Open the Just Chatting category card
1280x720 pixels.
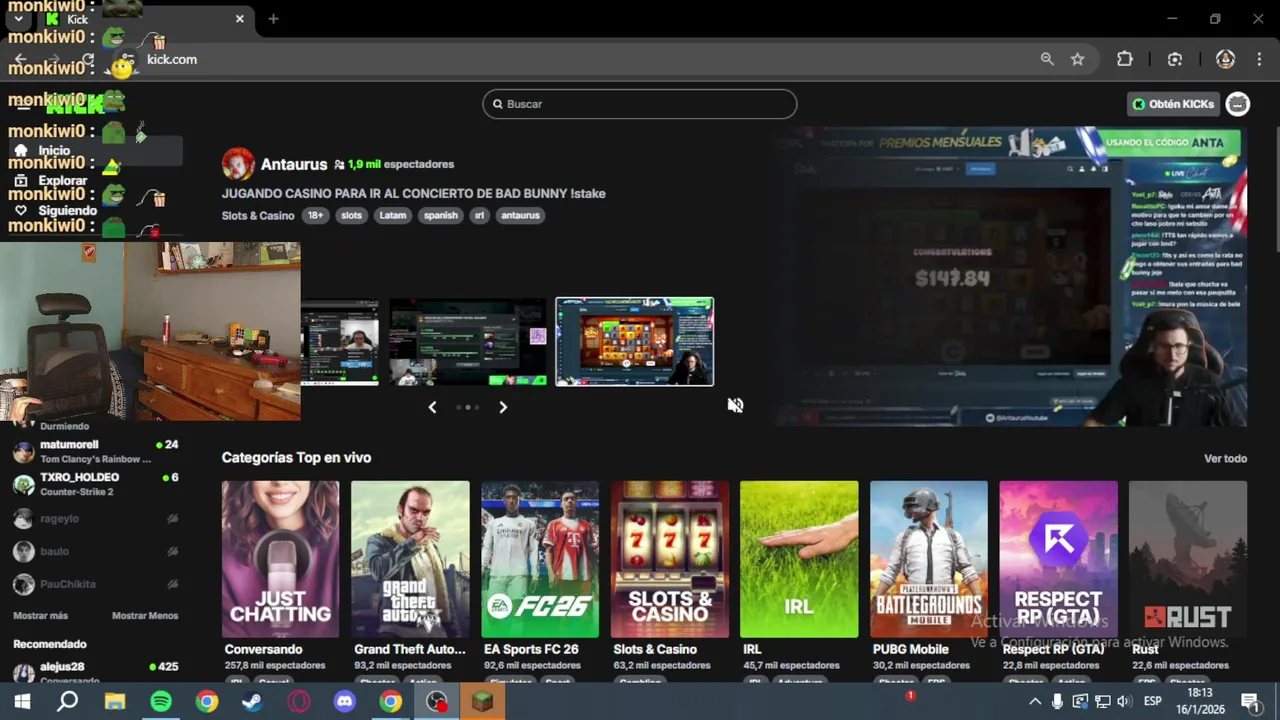280,559
